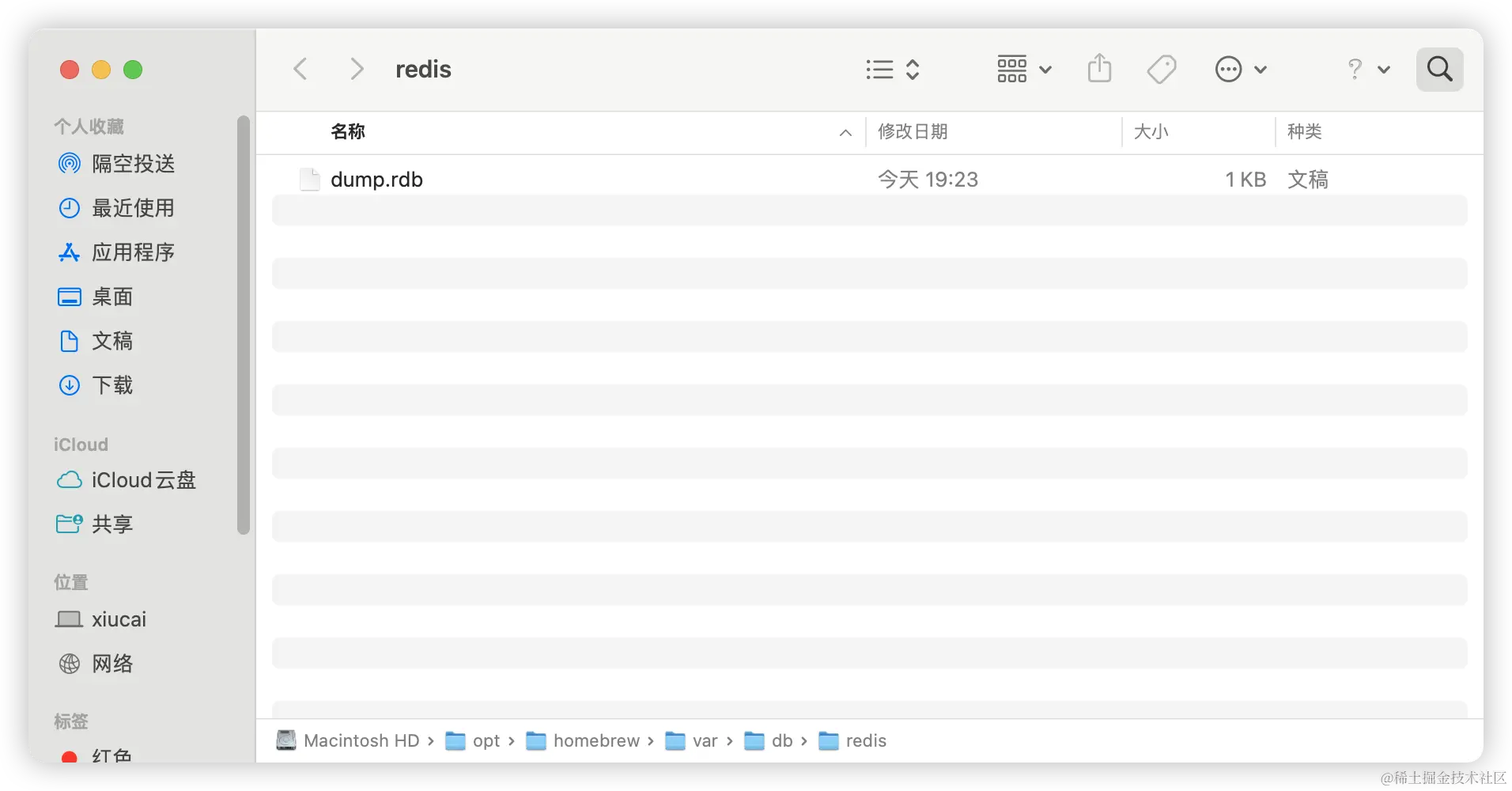Image resolution: width=1512 pixels, height=791 pixels.
Task: Click db folder in path bar
Action: (x=769, y=741)
